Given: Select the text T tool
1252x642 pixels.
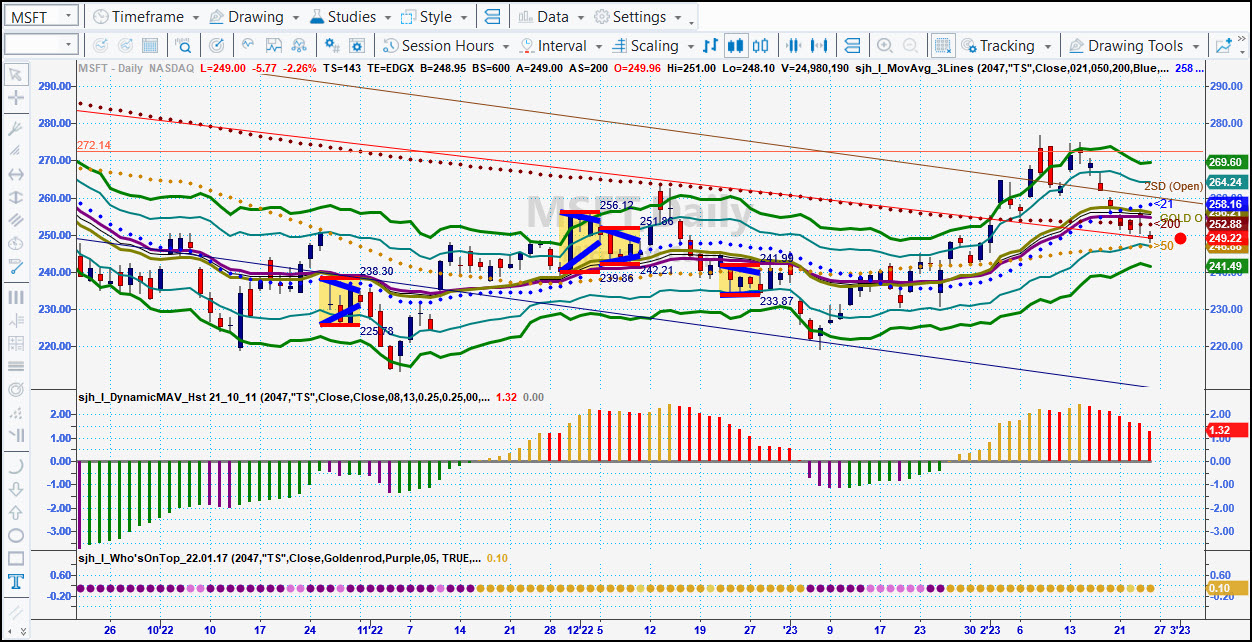Looking at the screenshot, I should click(16, 582).
